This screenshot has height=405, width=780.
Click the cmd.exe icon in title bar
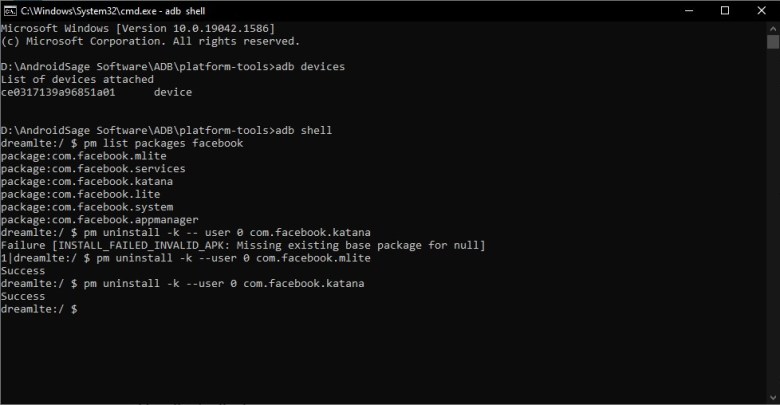(x=10, y=11)
